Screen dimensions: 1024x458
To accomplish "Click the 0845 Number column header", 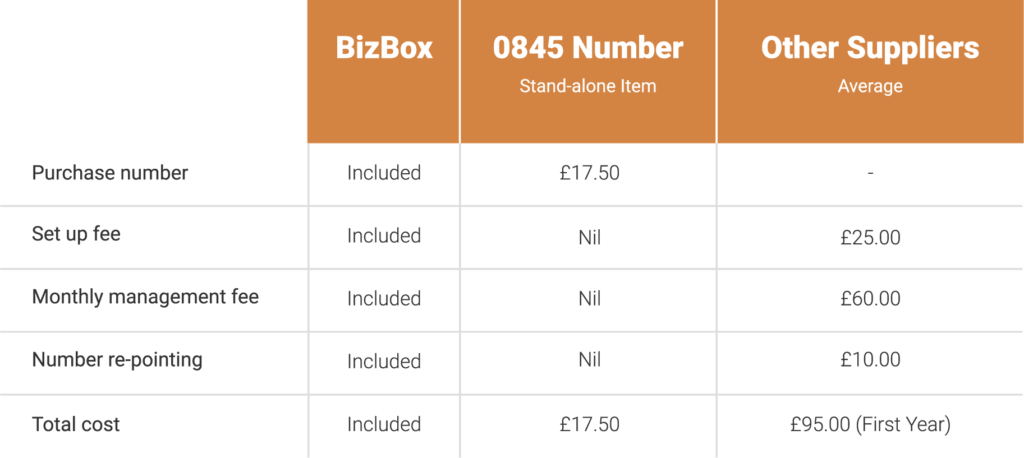I will [588, 48].
